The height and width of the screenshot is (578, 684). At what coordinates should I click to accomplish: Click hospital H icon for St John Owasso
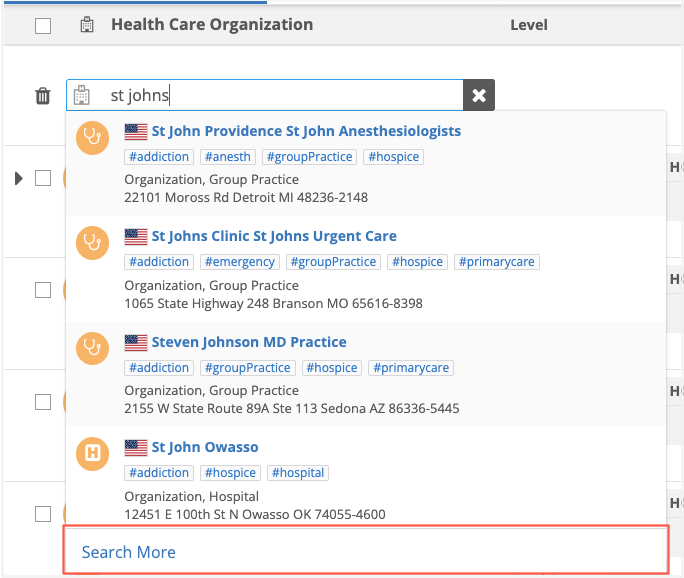(92, 453)
